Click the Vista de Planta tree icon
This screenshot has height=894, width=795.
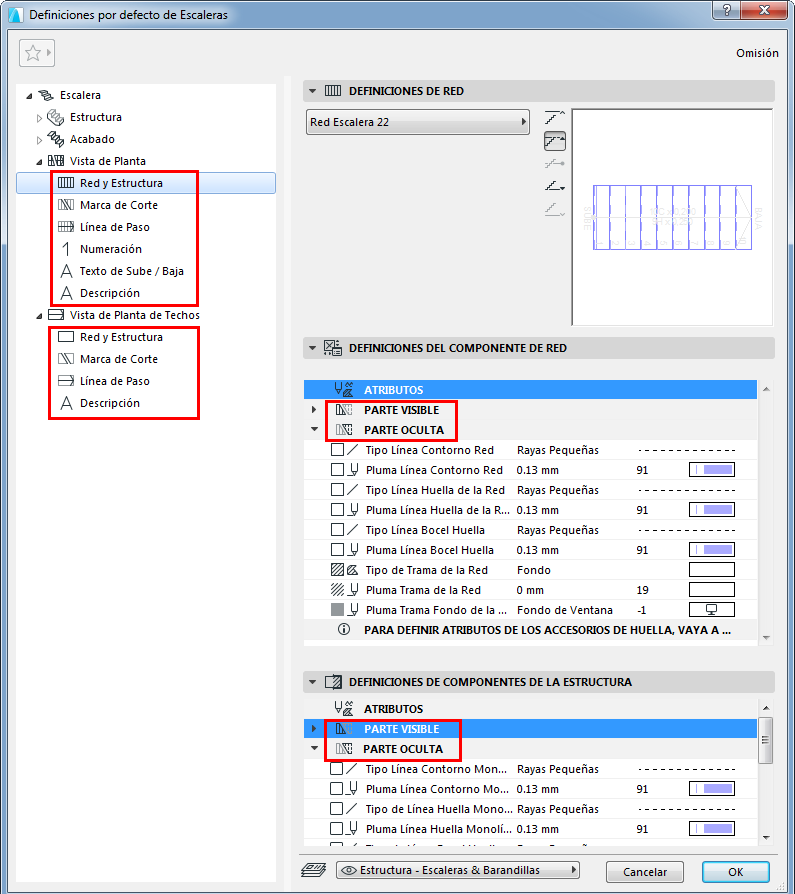coord(55,161)
